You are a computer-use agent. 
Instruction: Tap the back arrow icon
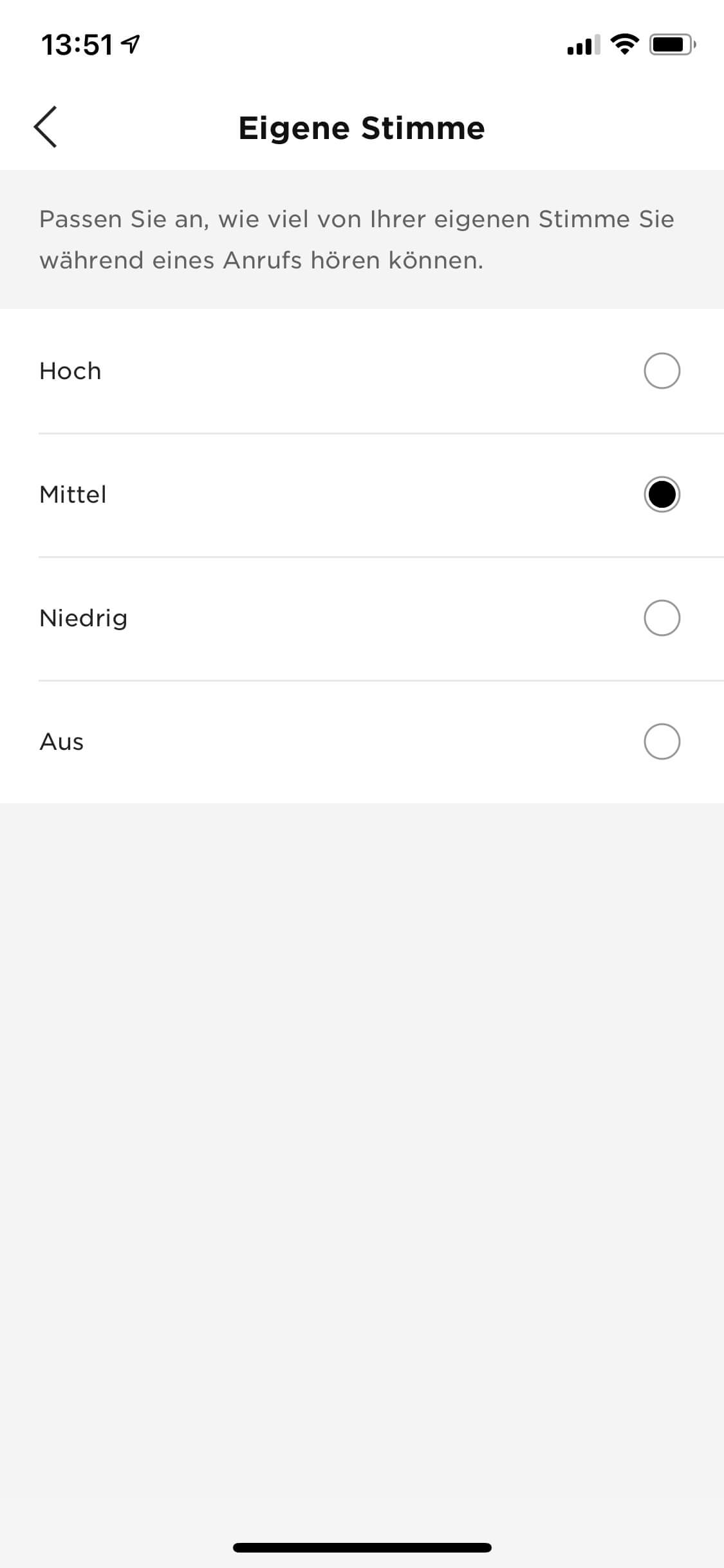click(x=46, y=127)
